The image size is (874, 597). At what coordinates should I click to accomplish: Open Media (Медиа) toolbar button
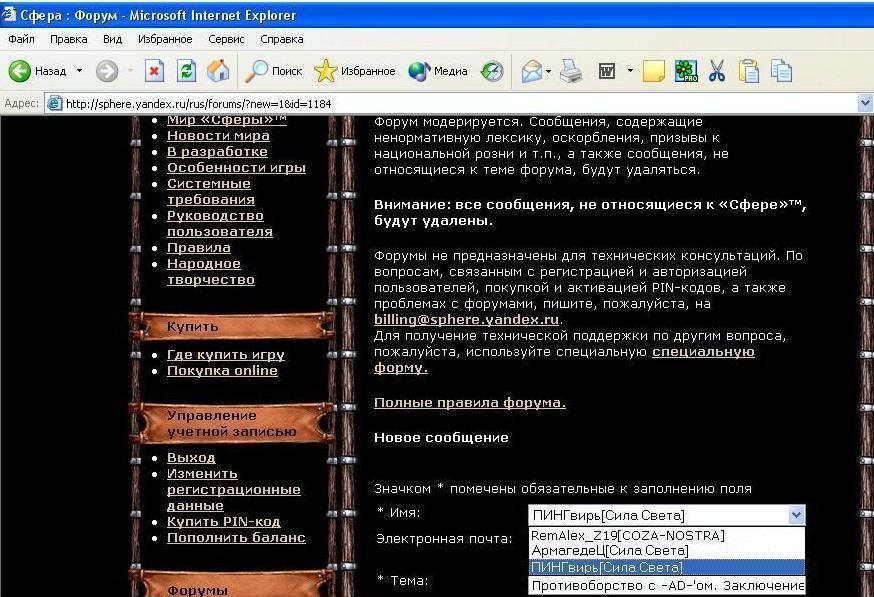pyautogui.click(x=438, y=71)
